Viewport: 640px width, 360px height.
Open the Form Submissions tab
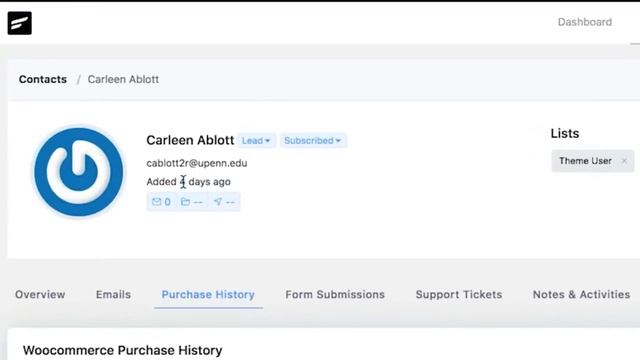click(335, 294)
